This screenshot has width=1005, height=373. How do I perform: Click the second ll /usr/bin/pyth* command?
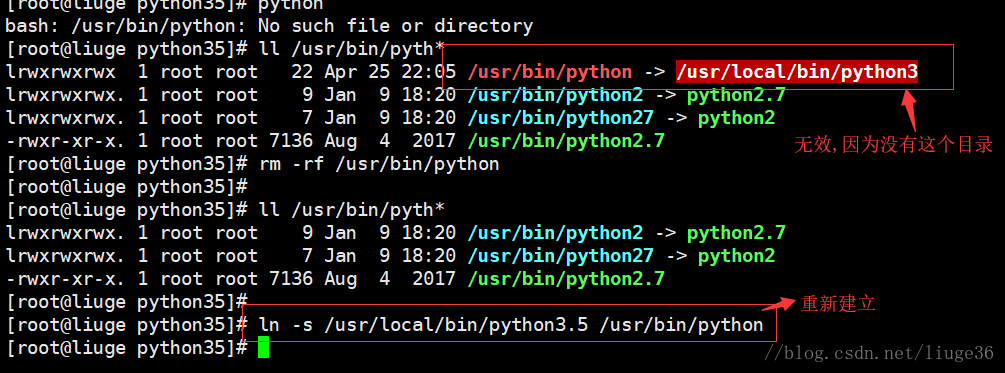tap(351, 210)
